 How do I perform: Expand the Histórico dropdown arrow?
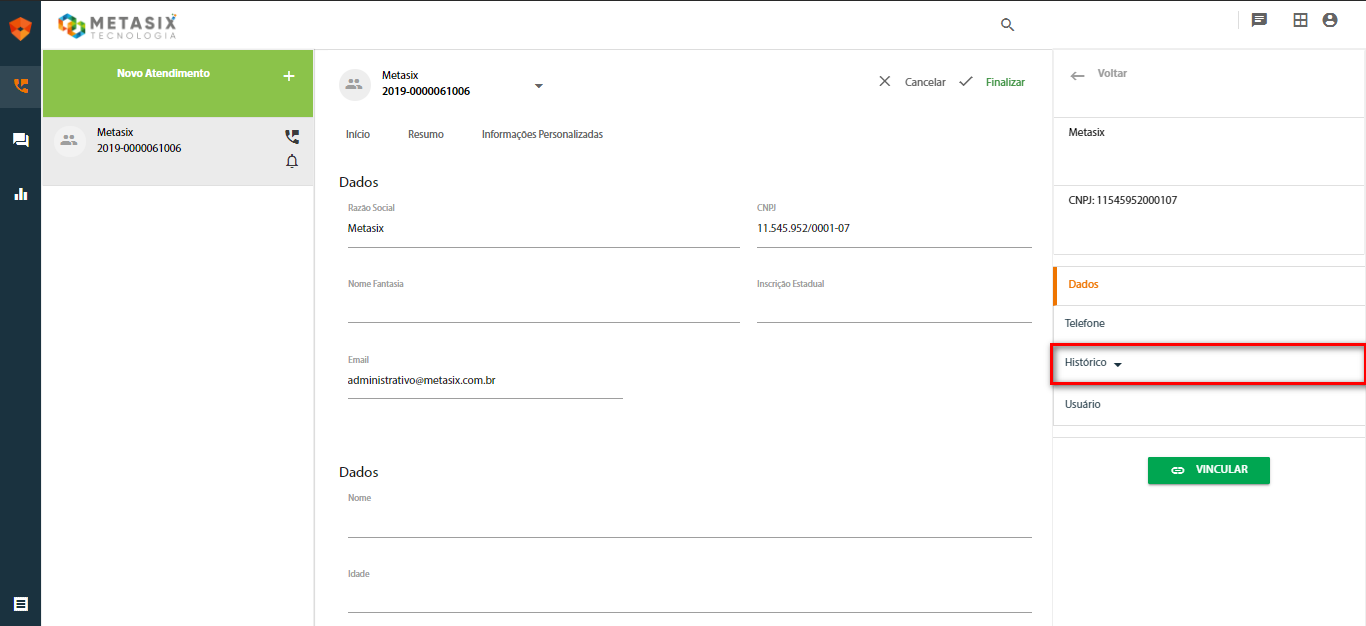tap(1118, 365)
